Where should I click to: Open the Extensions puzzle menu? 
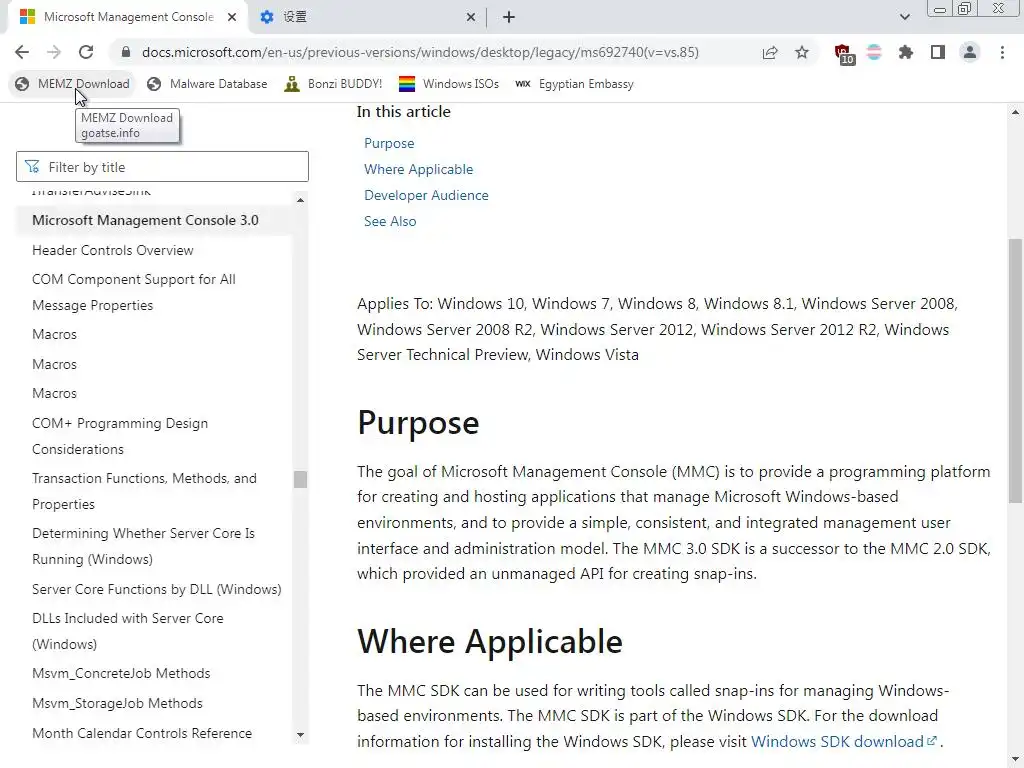[x=906, y=52]
